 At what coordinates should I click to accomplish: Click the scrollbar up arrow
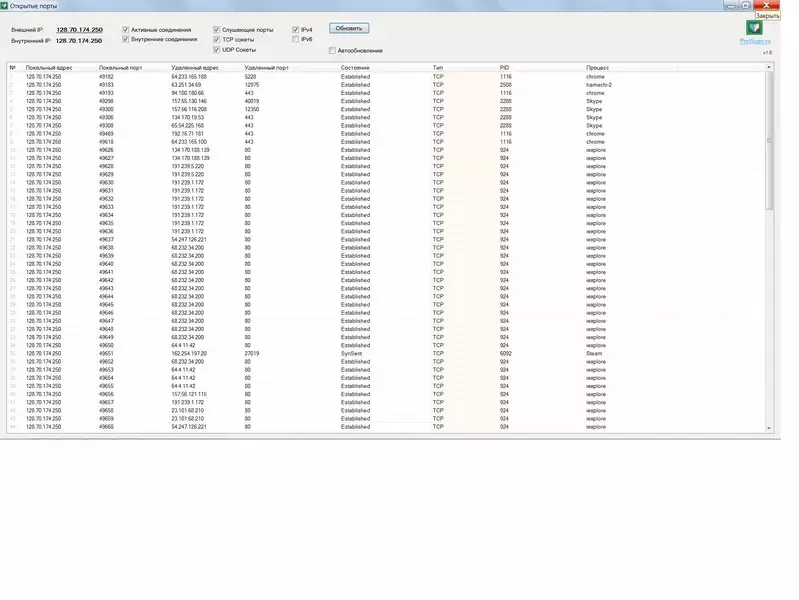tap(769, 67)
